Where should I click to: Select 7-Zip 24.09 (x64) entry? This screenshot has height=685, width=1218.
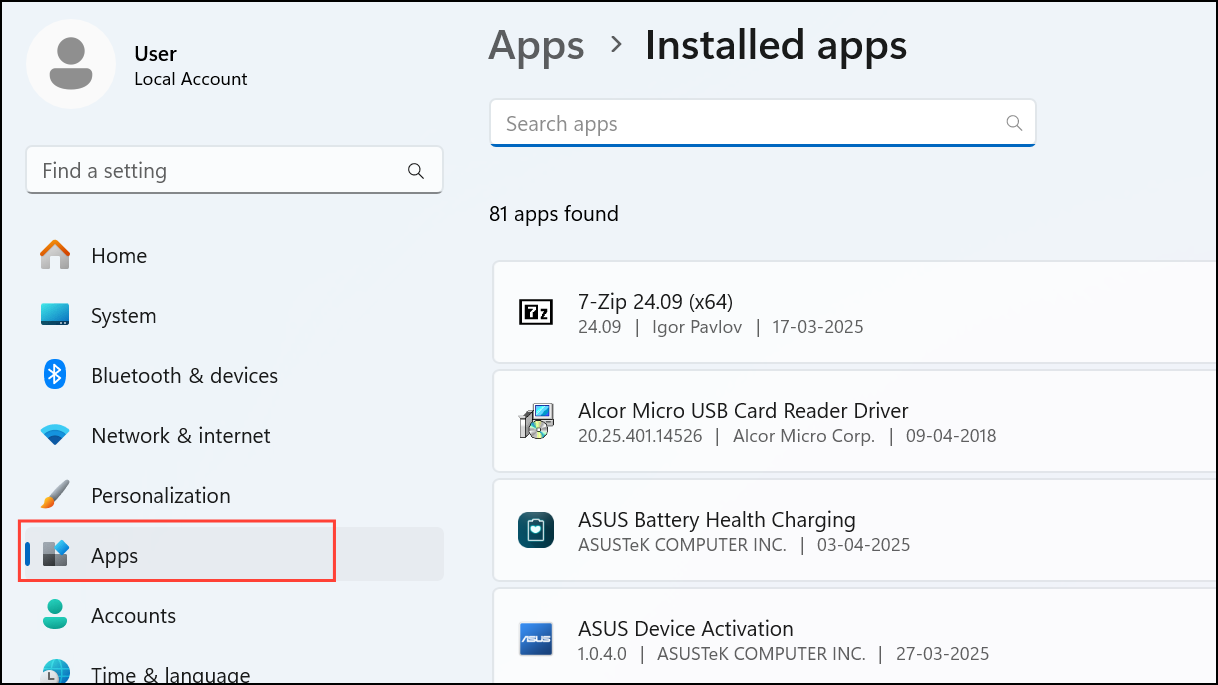(x=855, y=312)
